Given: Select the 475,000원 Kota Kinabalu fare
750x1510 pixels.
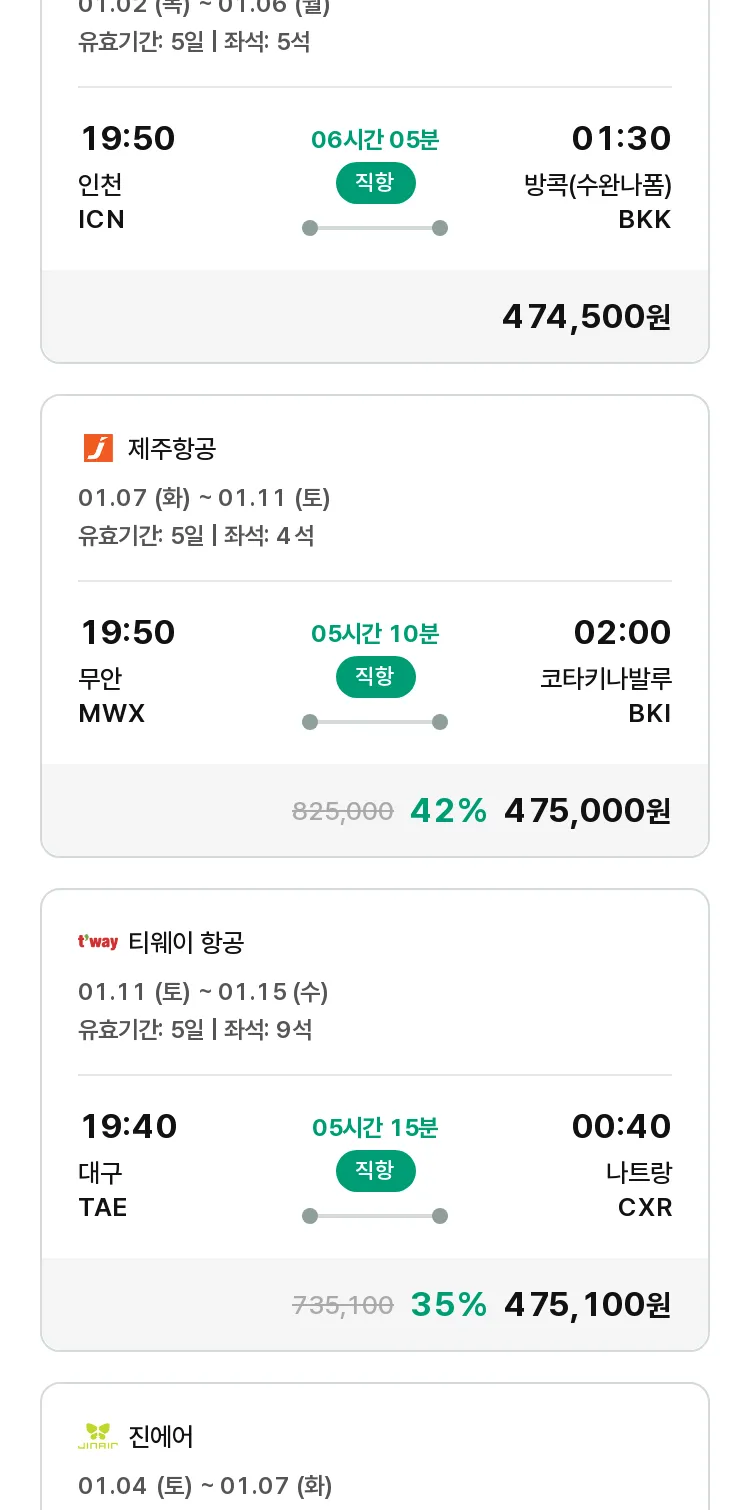Looking at the screenshot, I should pyautogui.click(x=587, y=811).
